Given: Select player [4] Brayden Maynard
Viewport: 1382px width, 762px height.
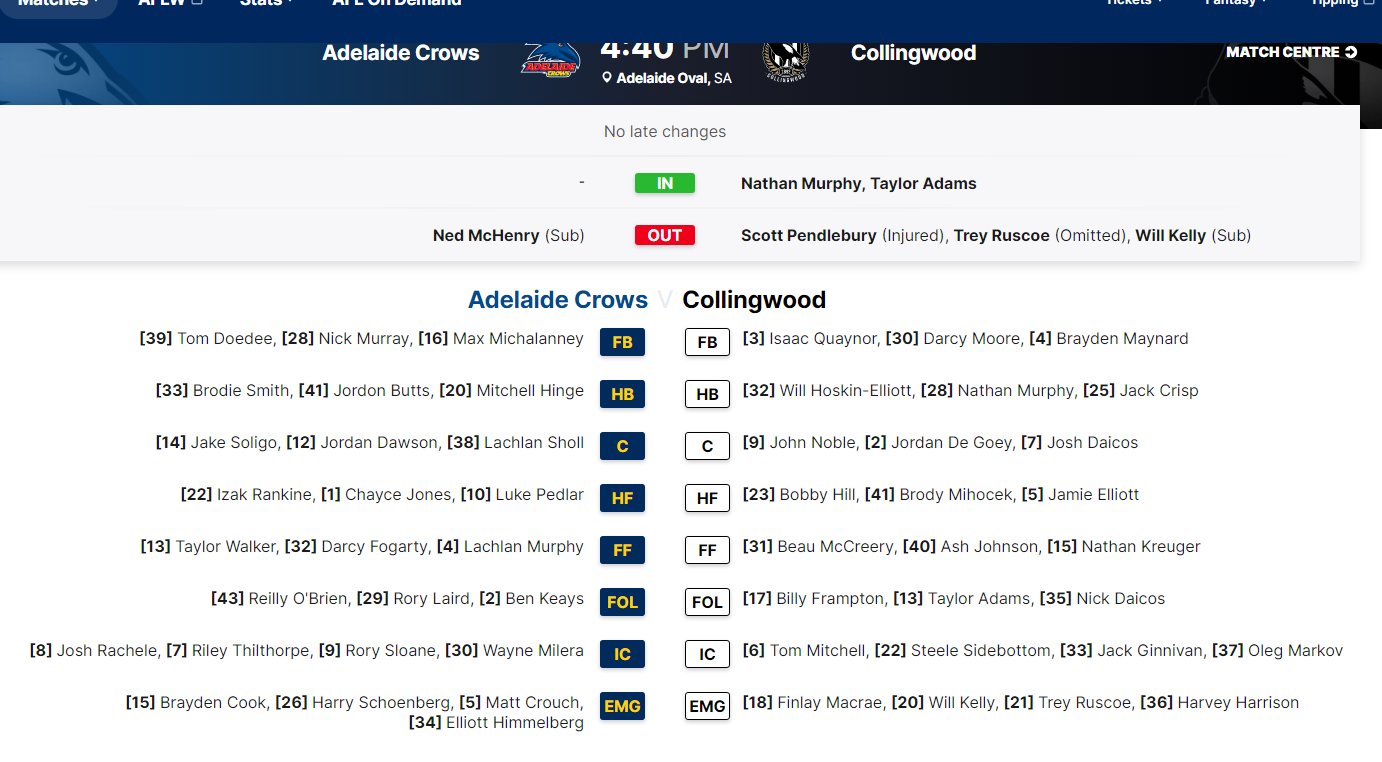Looking at the screenshot, I should point(1109,339).
